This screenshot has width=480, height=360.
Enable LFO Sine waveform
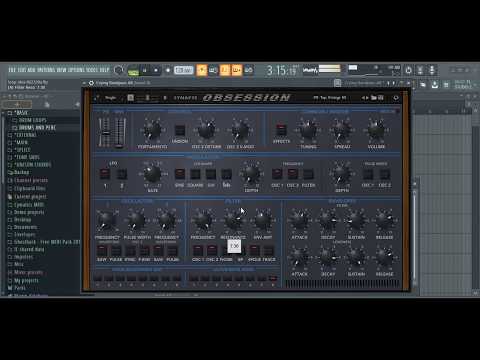pyautogui.click(x=180, y=174)
